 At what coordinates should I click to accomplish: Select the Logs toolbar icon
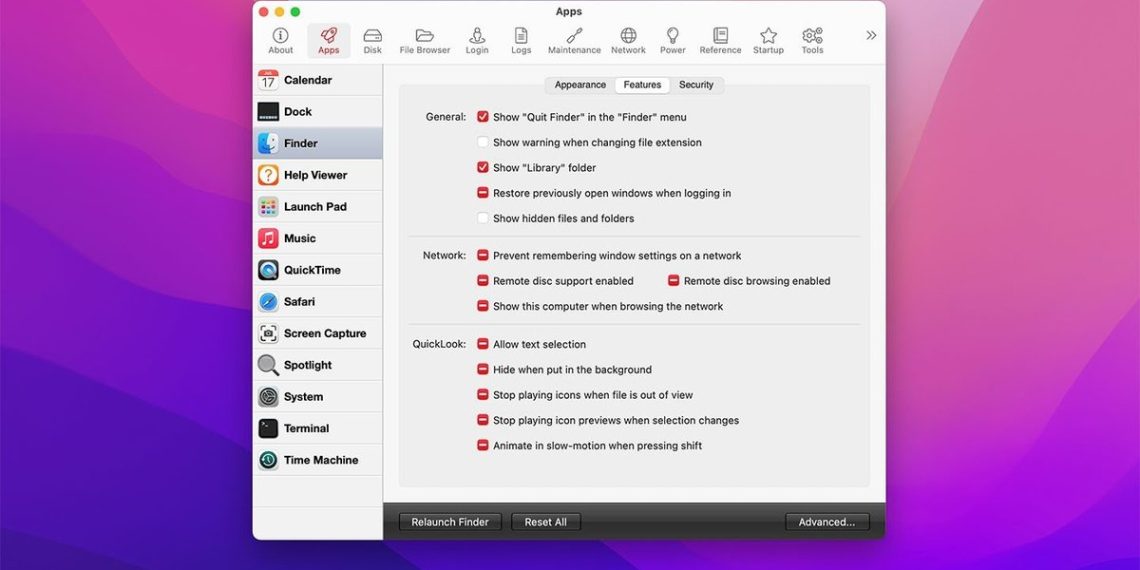tap(521, 40)
